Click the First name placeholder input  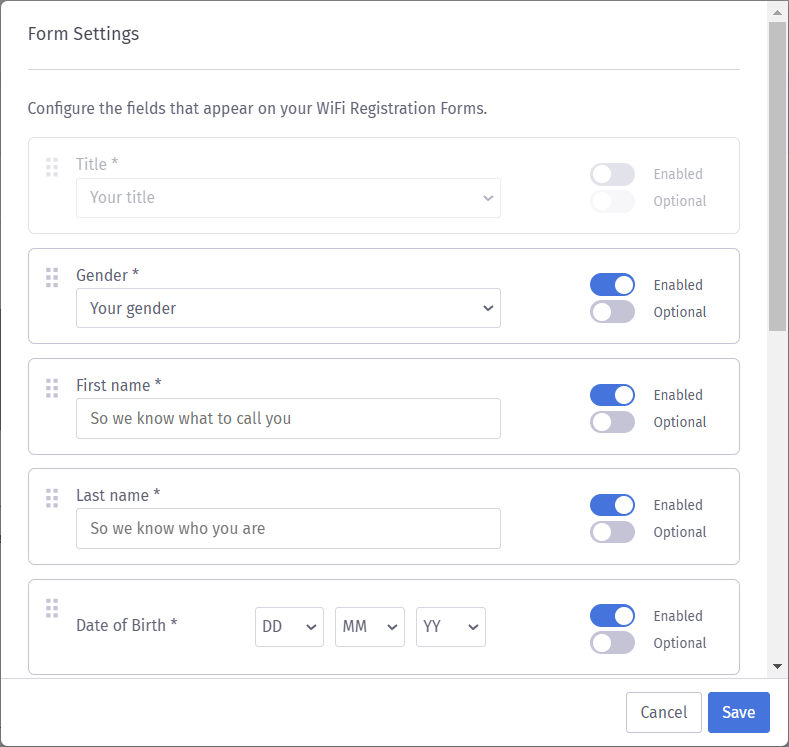288,419
